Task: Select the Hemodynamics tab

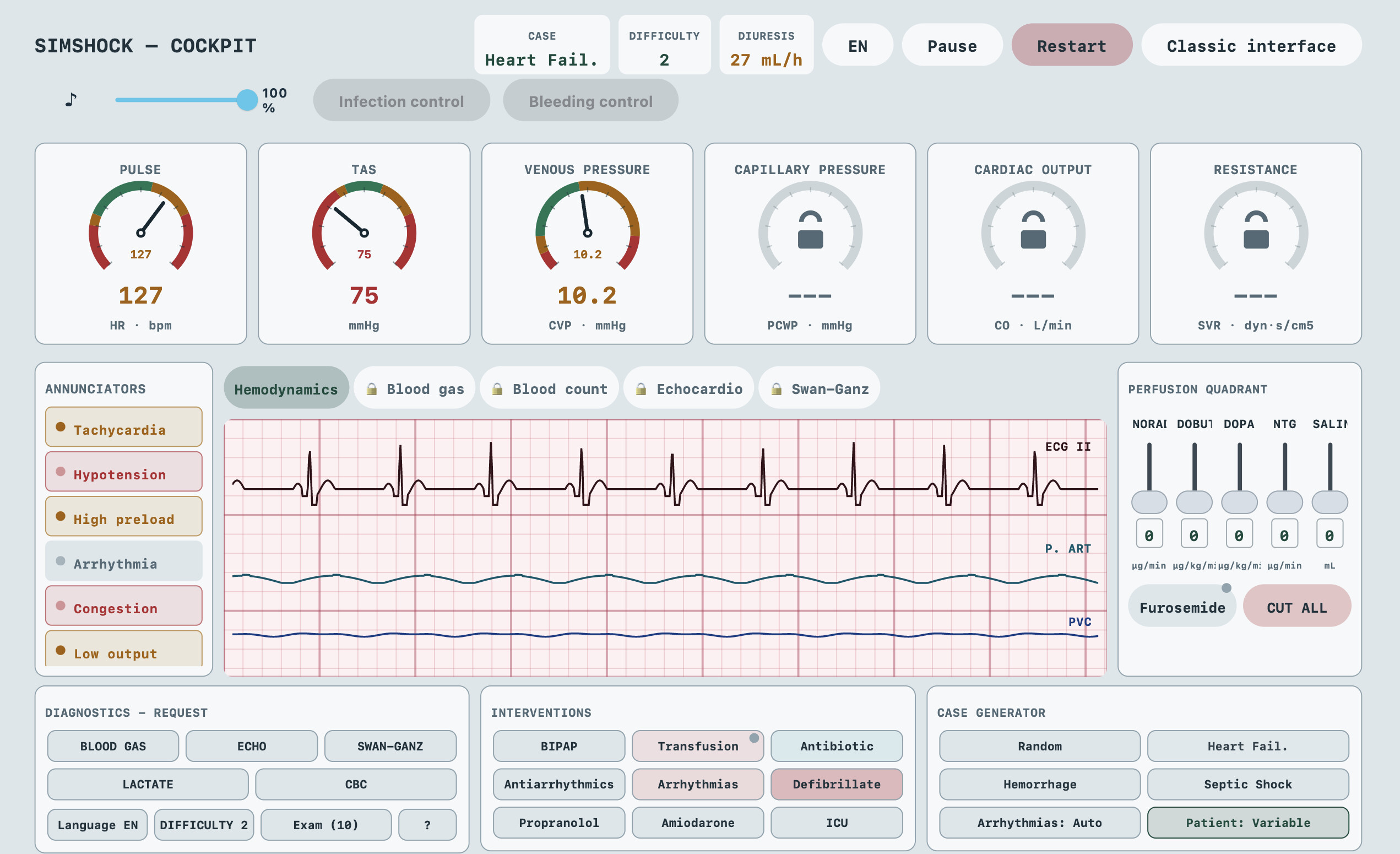Action: point(286,388)
